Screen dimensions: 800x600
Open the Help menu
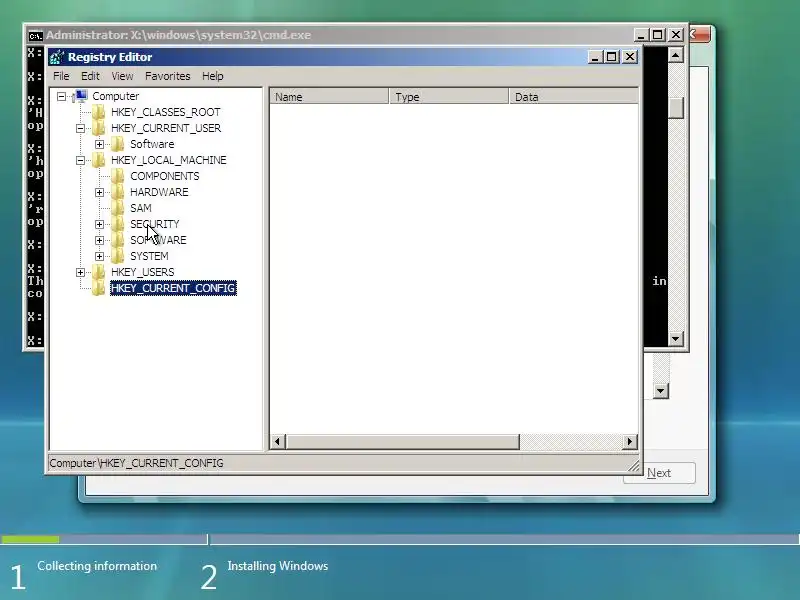(x=213, y=76)
